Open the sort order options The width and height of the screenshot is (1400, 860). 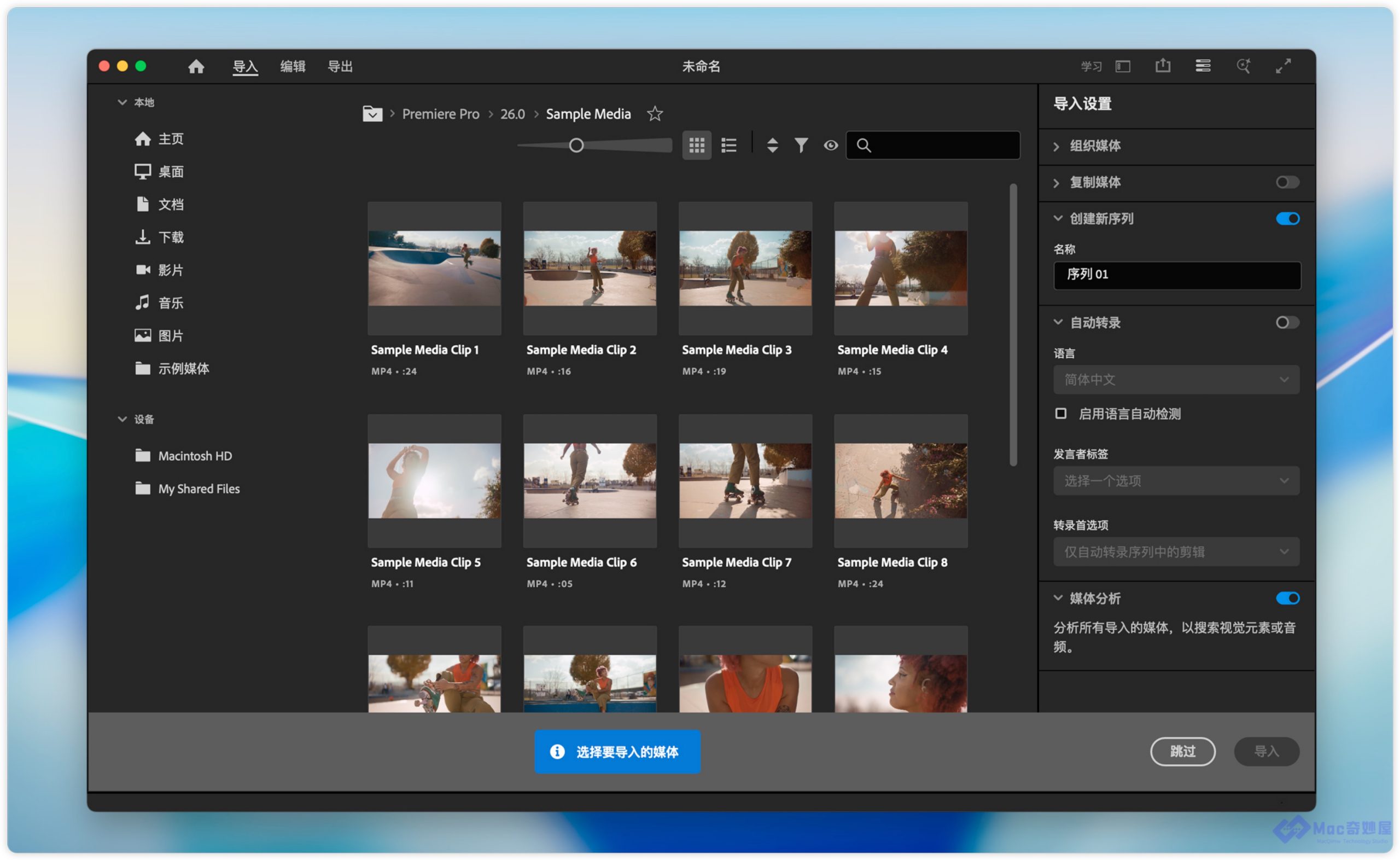click(x=772, y=146)
